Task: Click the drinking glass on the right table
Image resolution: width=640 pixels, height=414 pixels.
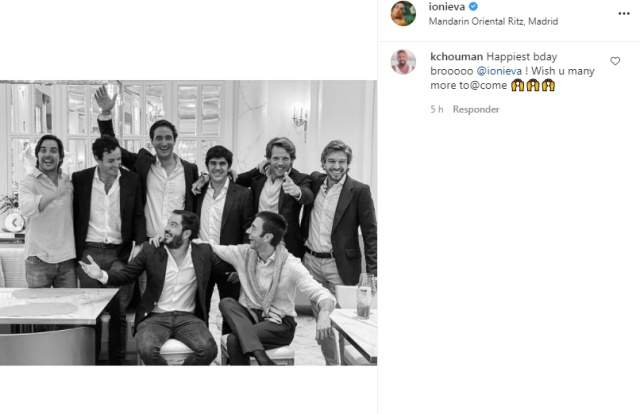Action: coord(363,297)
